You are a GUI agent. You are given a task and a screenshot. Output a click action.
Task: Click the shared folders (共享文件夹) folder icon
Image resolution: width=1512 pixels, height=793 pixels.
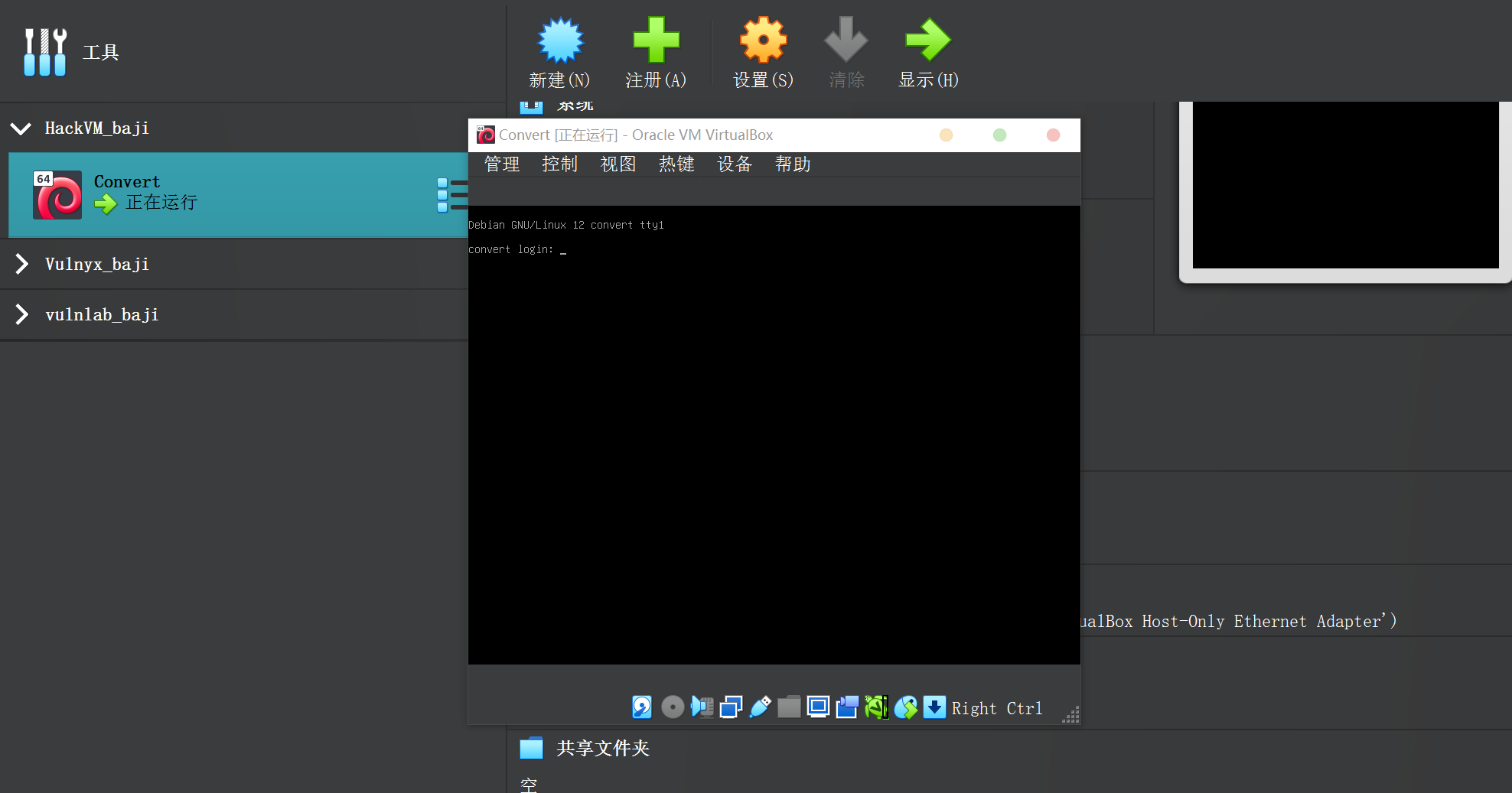coord(531,748)
